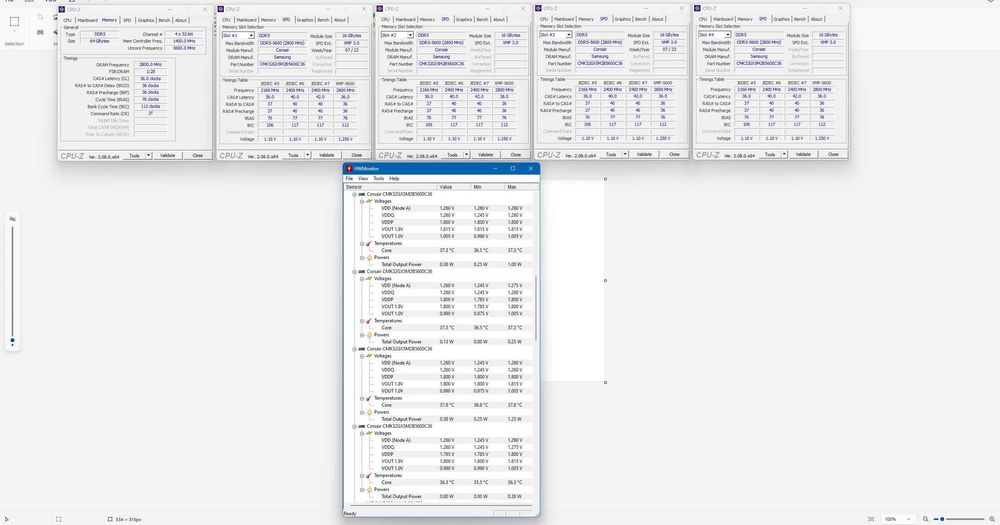Click the Value column header in HWMonitor
The image size is (1000, 525).
pos(453,187)
